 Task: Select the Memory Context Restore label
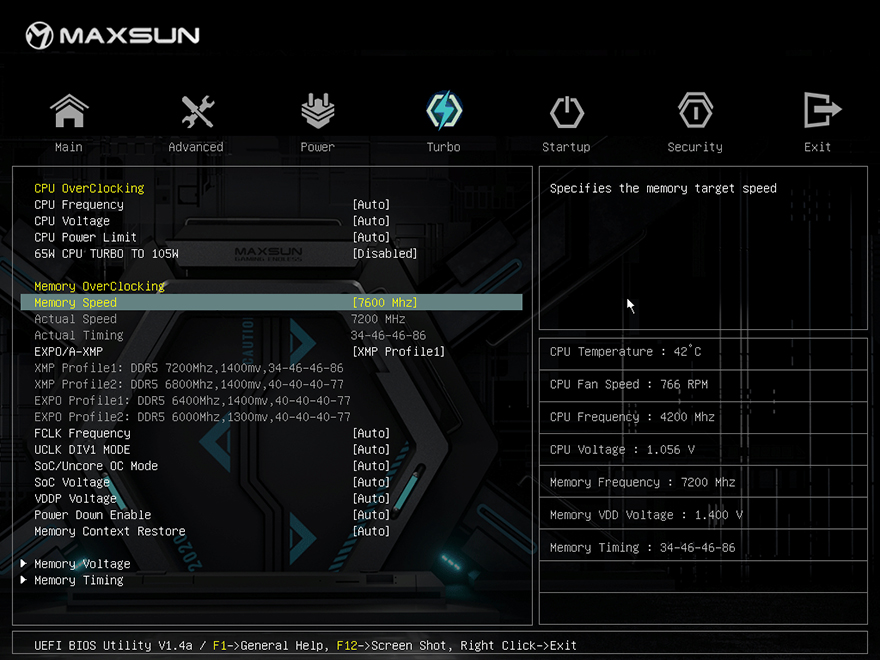(x=109, y=531)
